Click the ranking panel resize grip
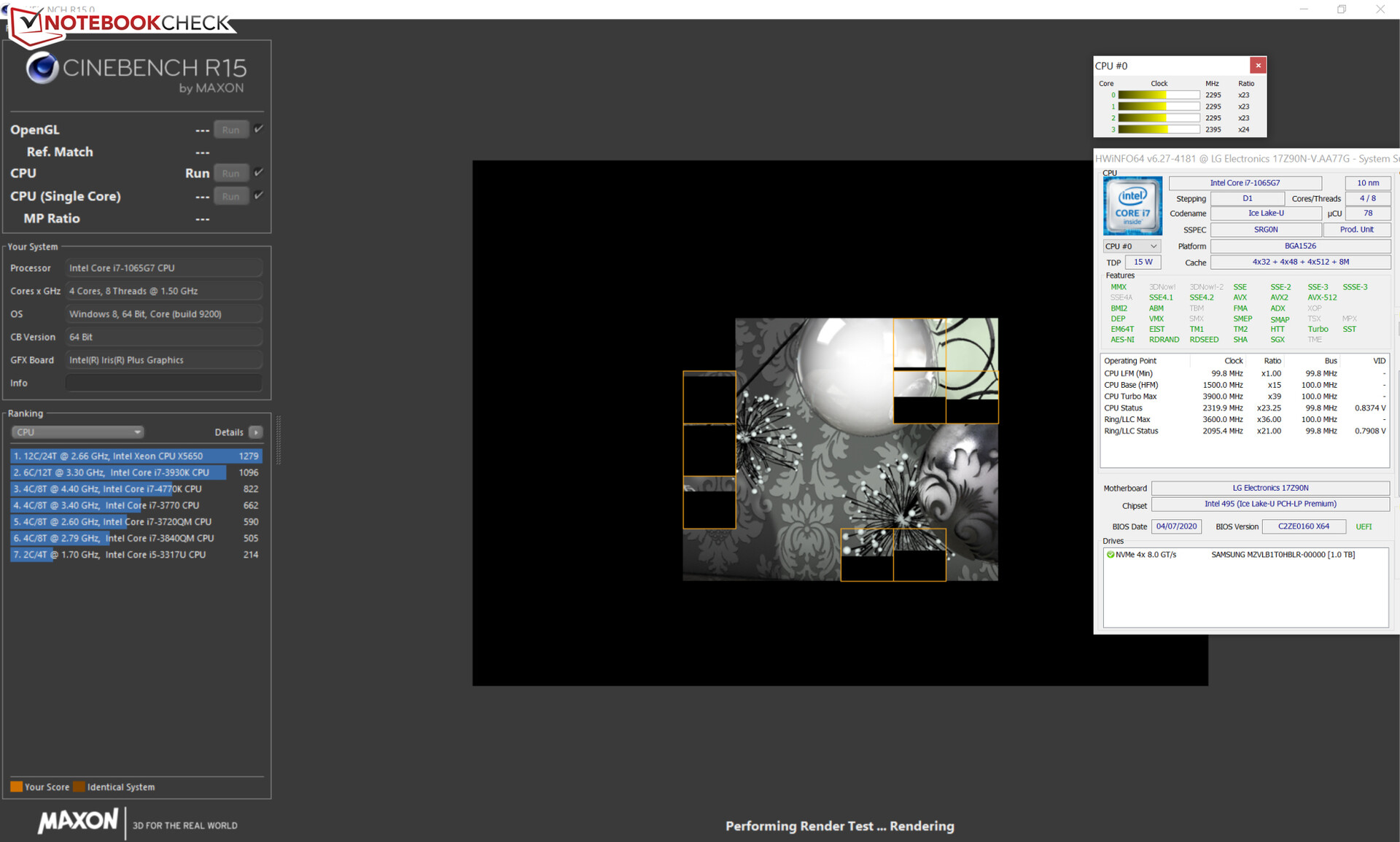 278,440
